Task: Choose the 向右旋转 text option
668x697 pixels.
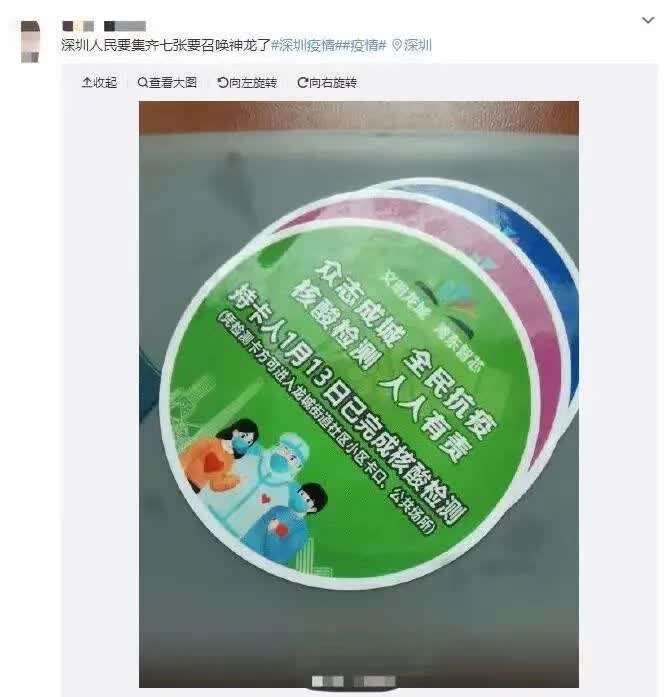Action: point(332,83)
